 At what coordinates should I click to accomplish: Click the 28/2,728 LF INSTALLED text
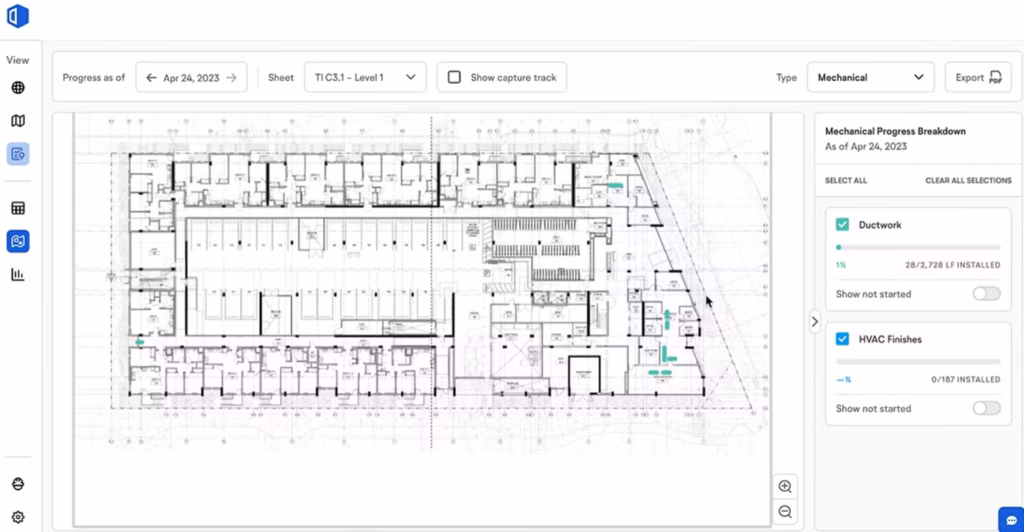pyautogui.click(x=952, y=265)
